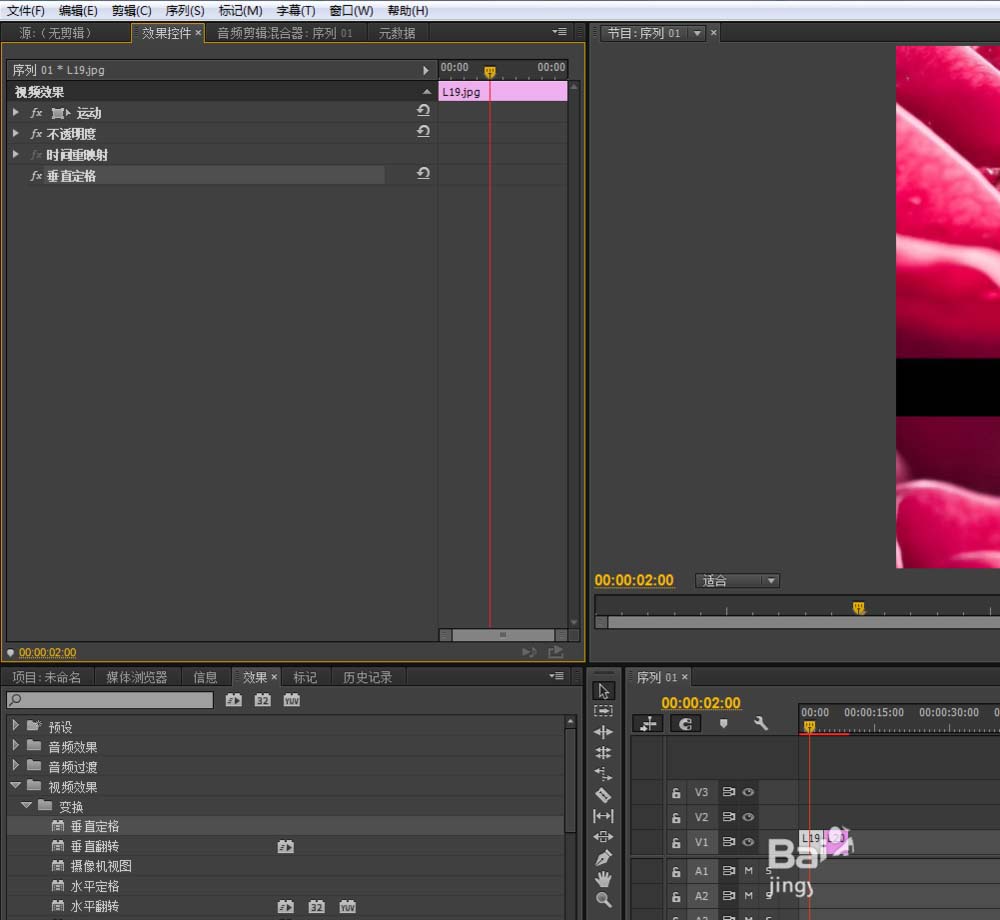Open the 节目 sequence dropdown arrow
This screenshot has height=920, width=1000.
click(x=697, y=33)
